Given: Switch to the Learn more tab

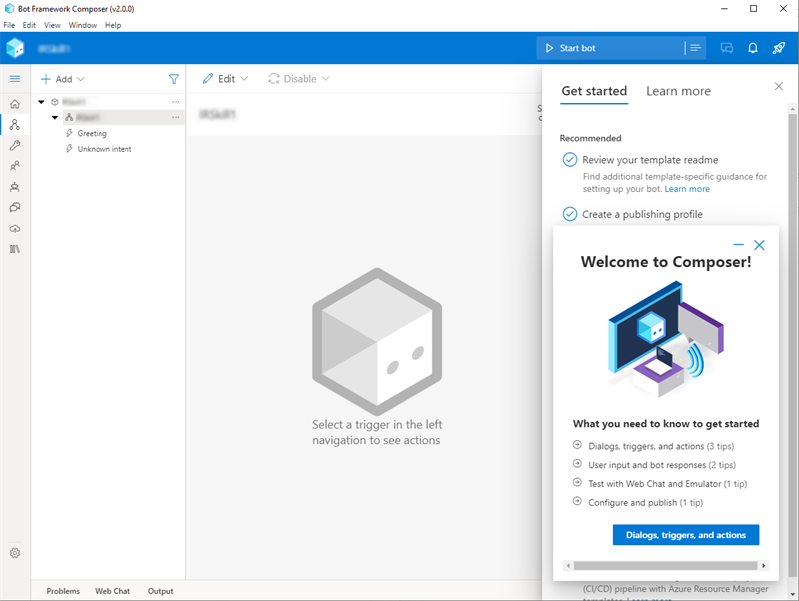Looking at the screenshot, I should (678, 91).
